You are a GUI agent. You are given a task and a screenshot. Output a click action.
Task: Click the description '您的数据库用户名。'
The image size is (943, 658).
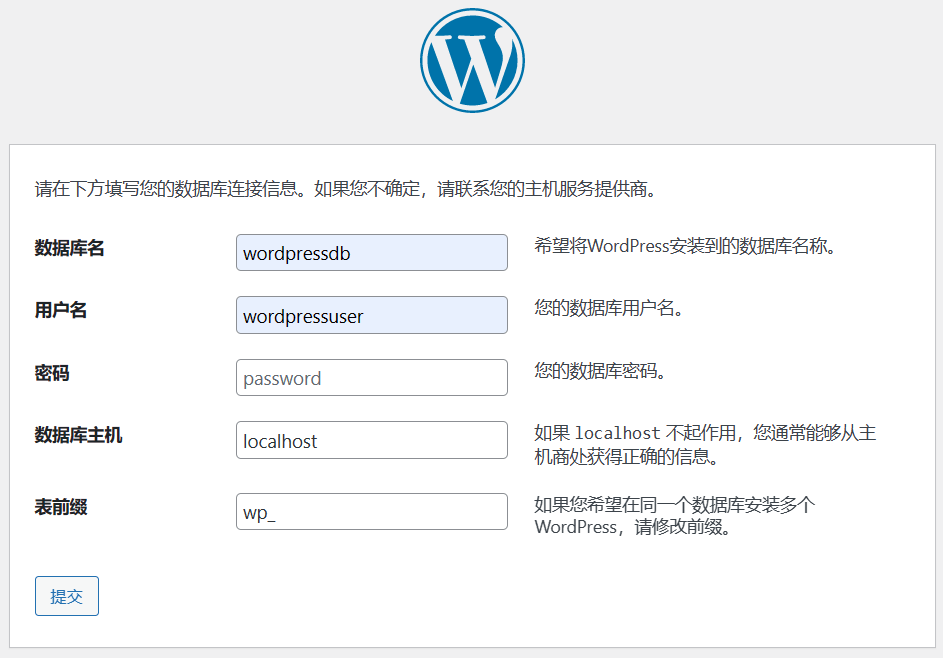tap(609, 309)
